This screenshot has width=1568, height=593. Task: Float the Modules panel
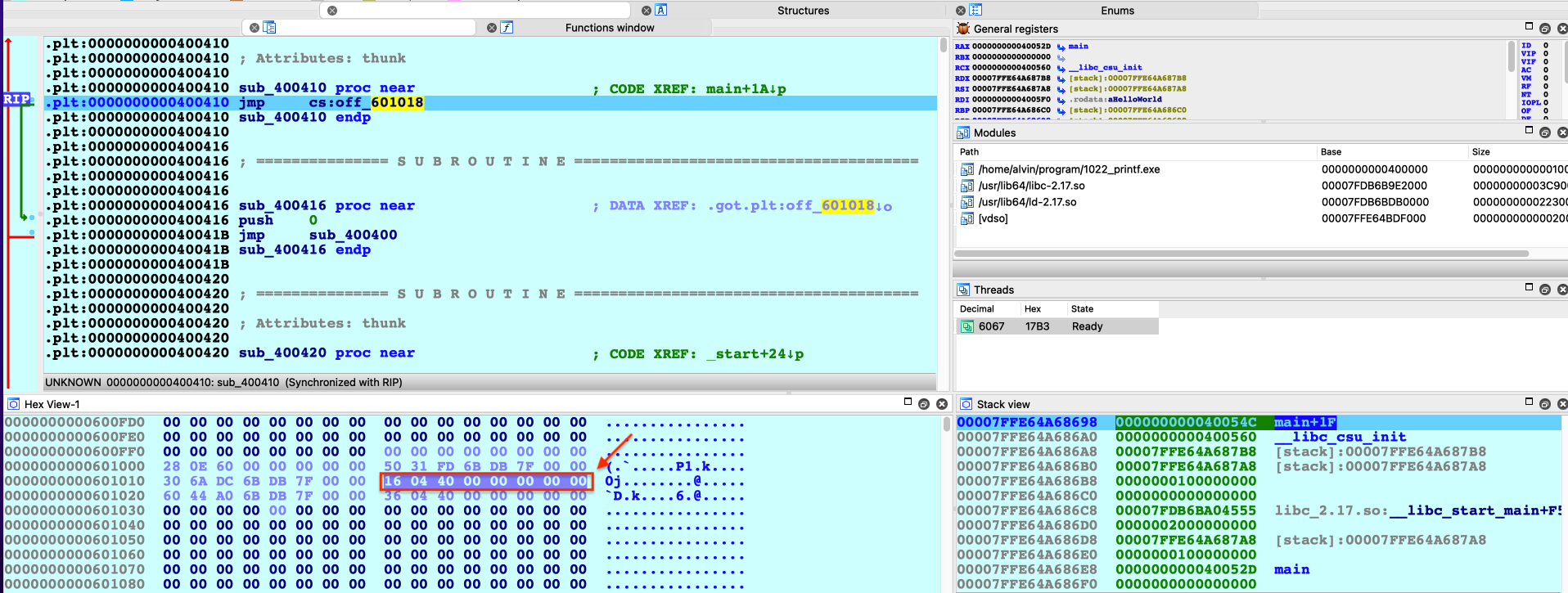pos(1545,133)
